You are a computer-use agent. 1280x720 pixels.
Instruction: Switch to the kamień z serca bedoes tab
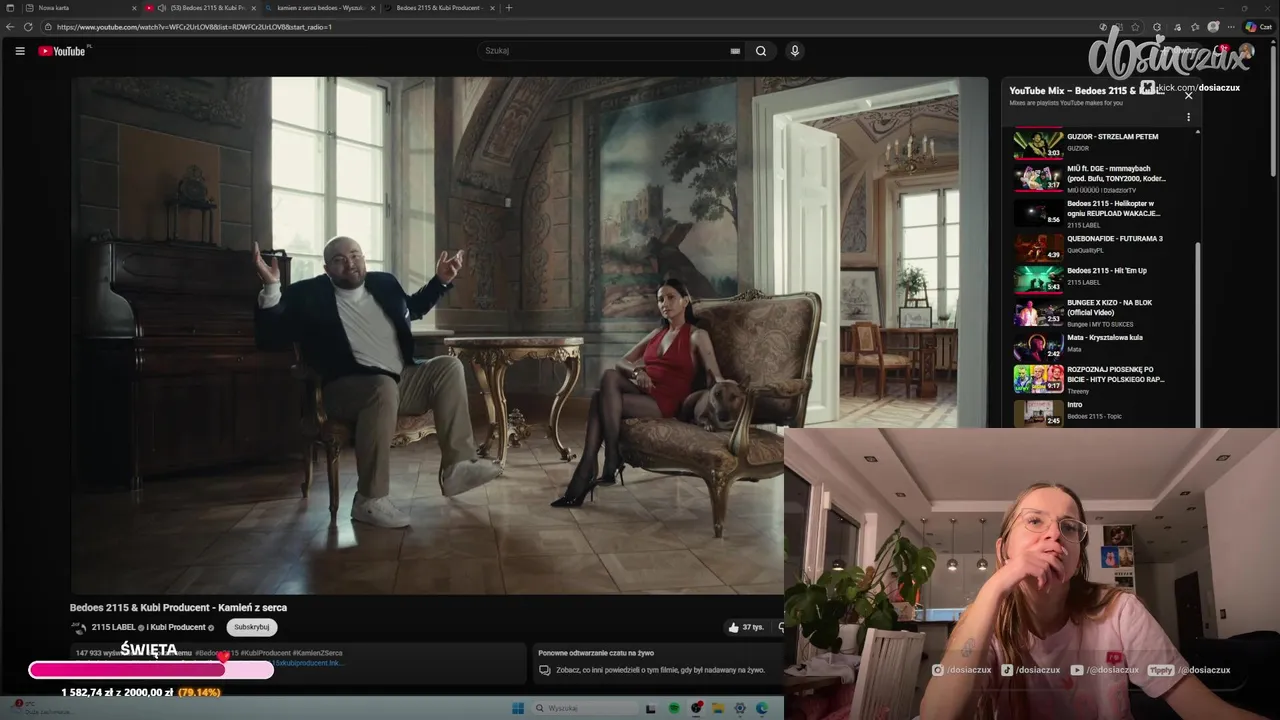coord(320,8)
